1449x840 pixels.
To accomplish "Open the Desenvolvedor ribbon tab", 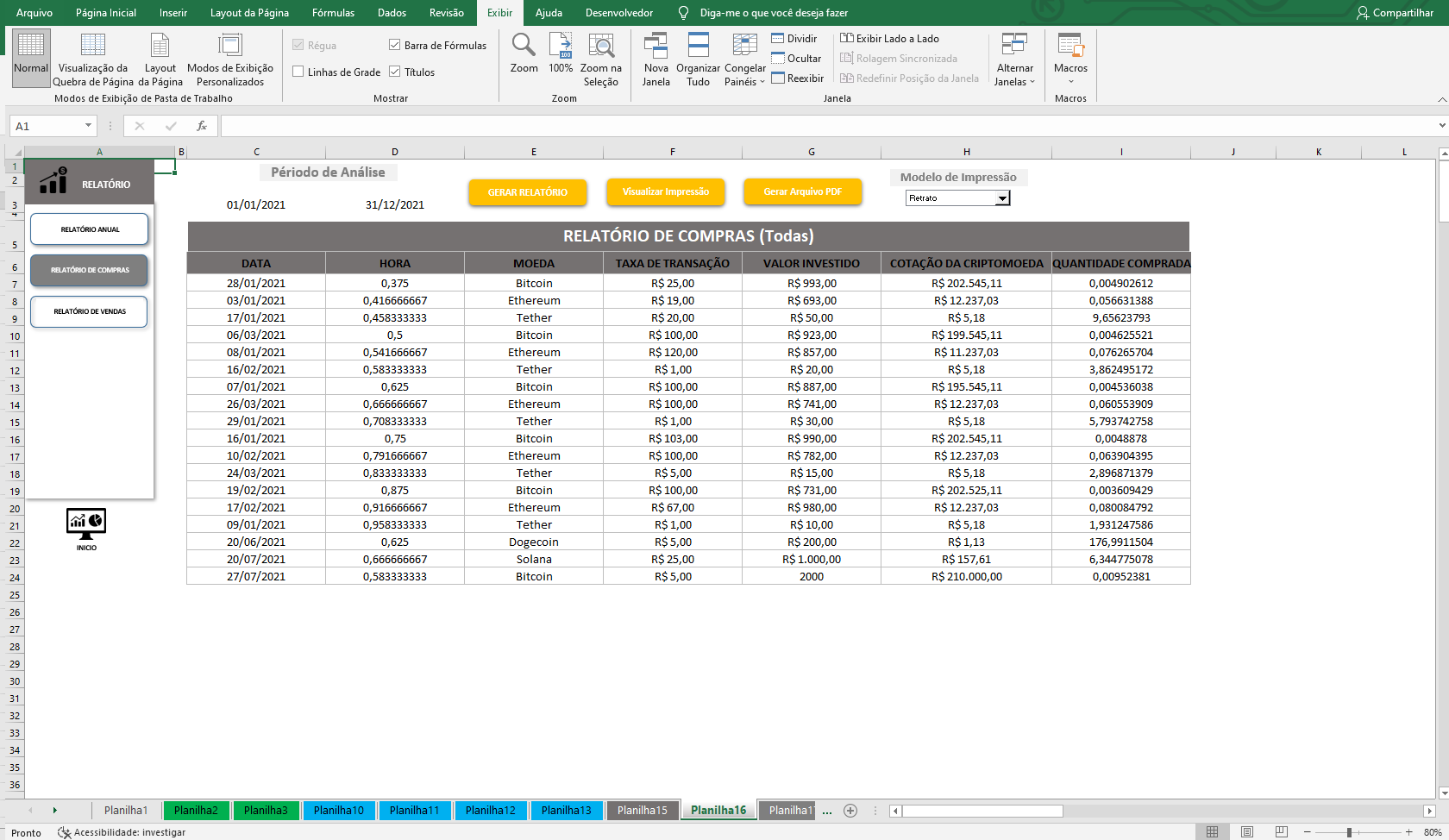I will coord(619,13).
